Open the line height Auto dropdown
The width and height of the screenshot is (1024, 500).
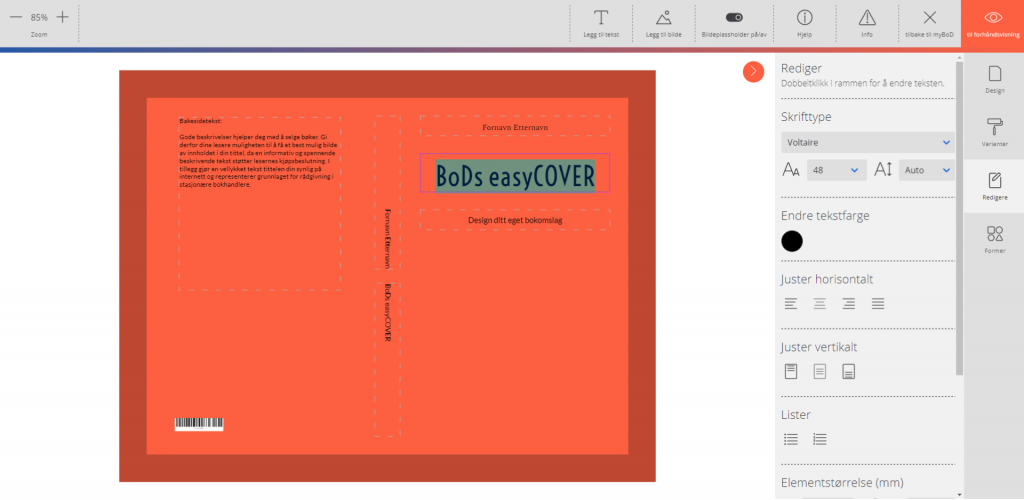[x=927, y=170]
